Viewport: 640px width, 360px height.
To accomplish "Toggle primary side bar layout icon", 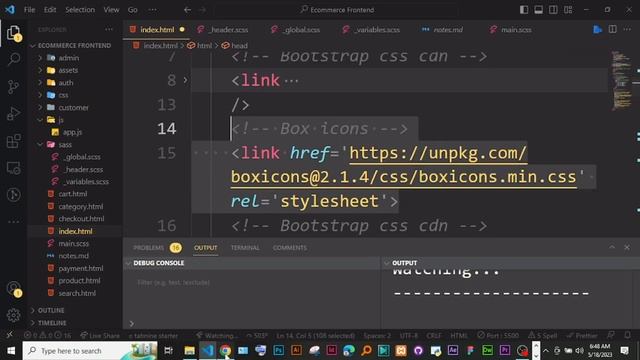I will 524,10.
